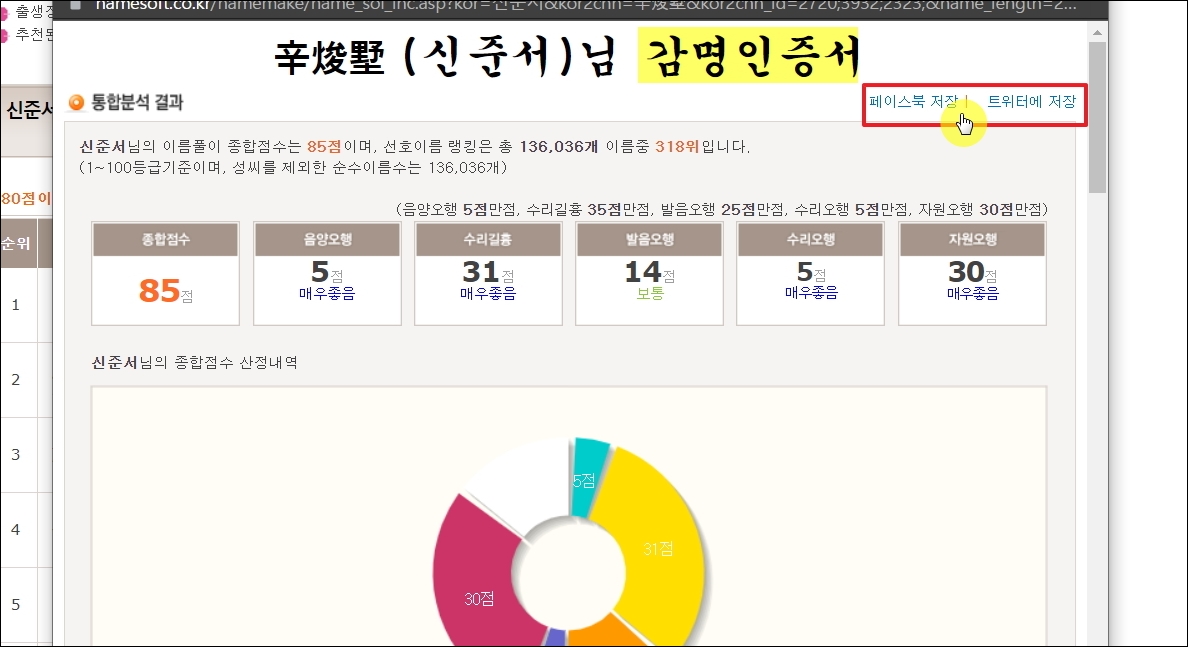Click rank row 5 in background table
1188x647 pixels.
[26, 605]
